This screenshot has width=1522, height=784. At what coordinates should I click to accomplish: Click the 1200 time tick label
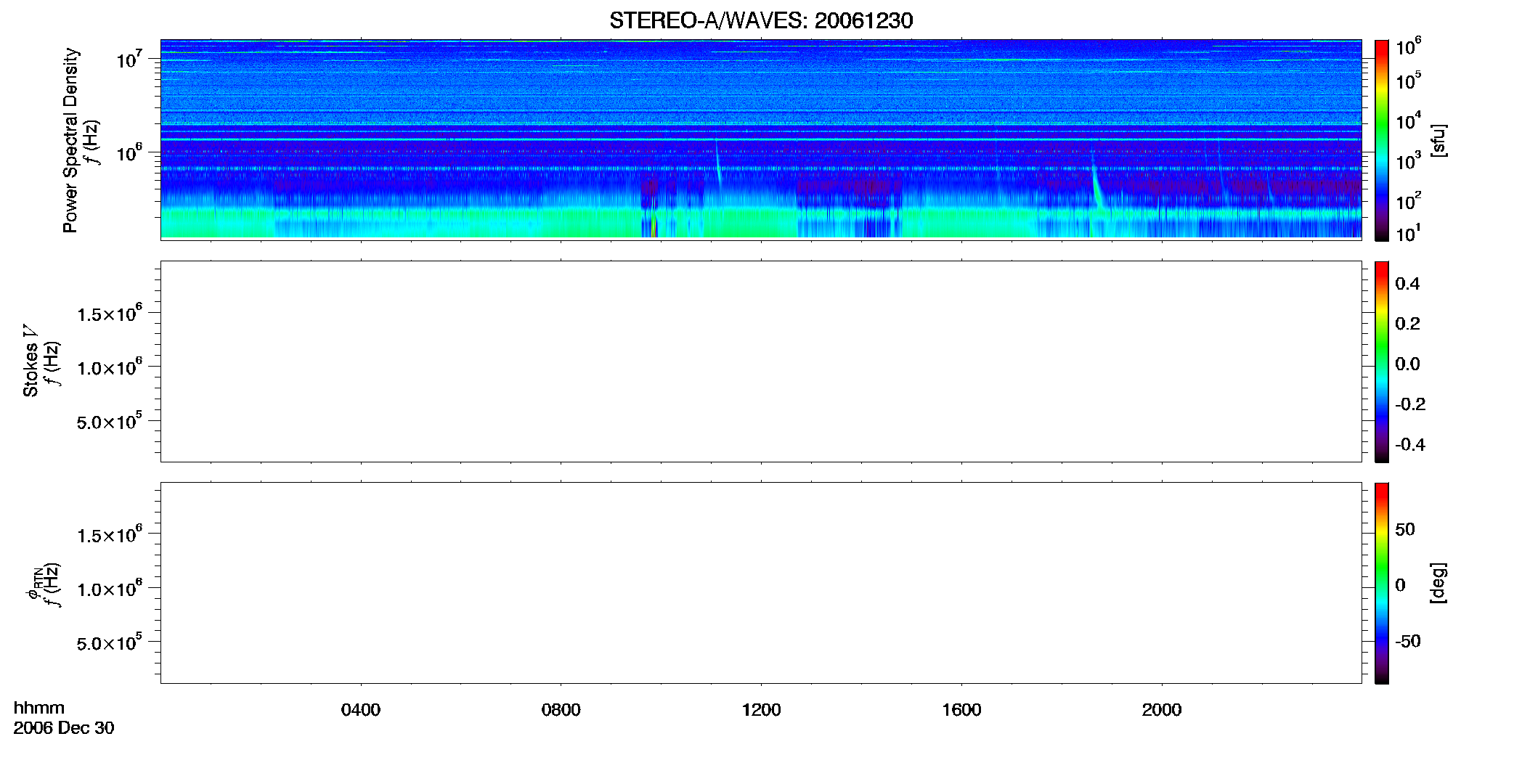coord(761,710)
